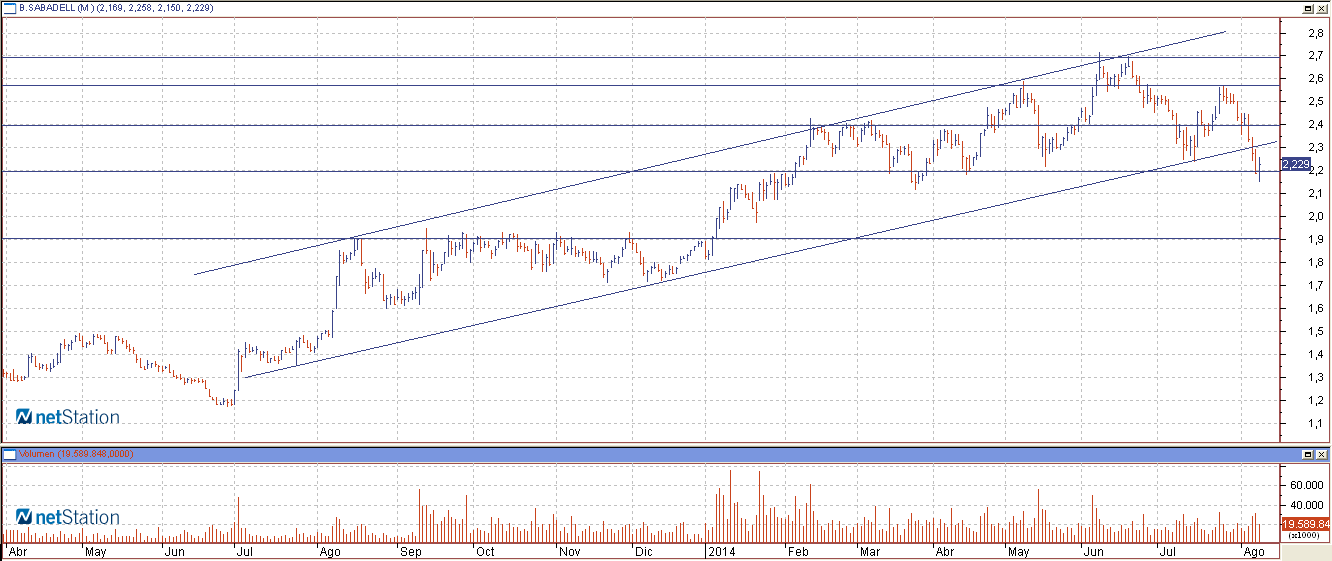Click the 2014 label on the time axis
1332x561 pixels.
click(x=721, y=551)
